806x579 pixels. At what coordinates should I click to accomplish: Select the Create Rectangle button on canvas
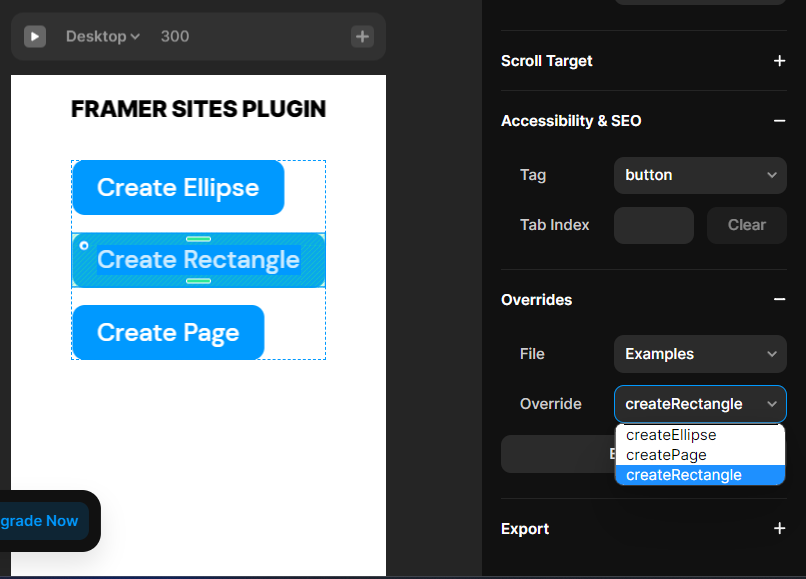[198, 260]
